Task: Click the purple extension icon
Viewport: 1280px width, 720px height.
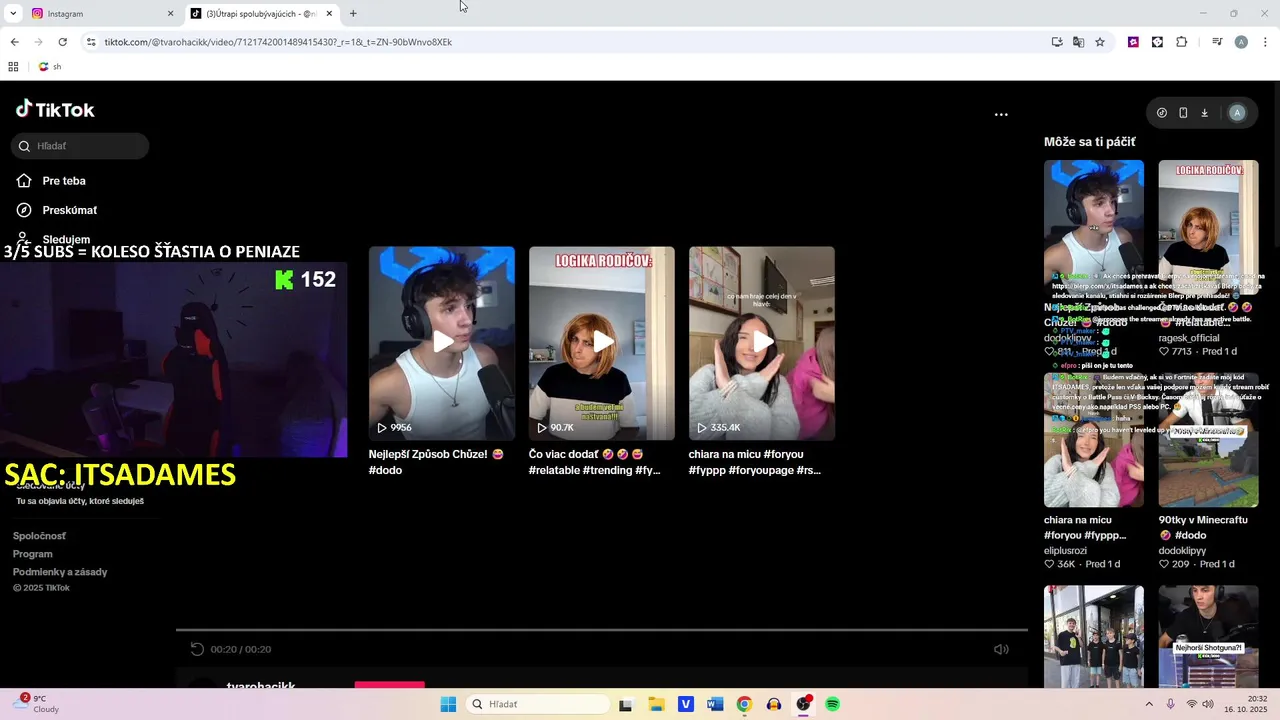Action: click(1133, 42)
